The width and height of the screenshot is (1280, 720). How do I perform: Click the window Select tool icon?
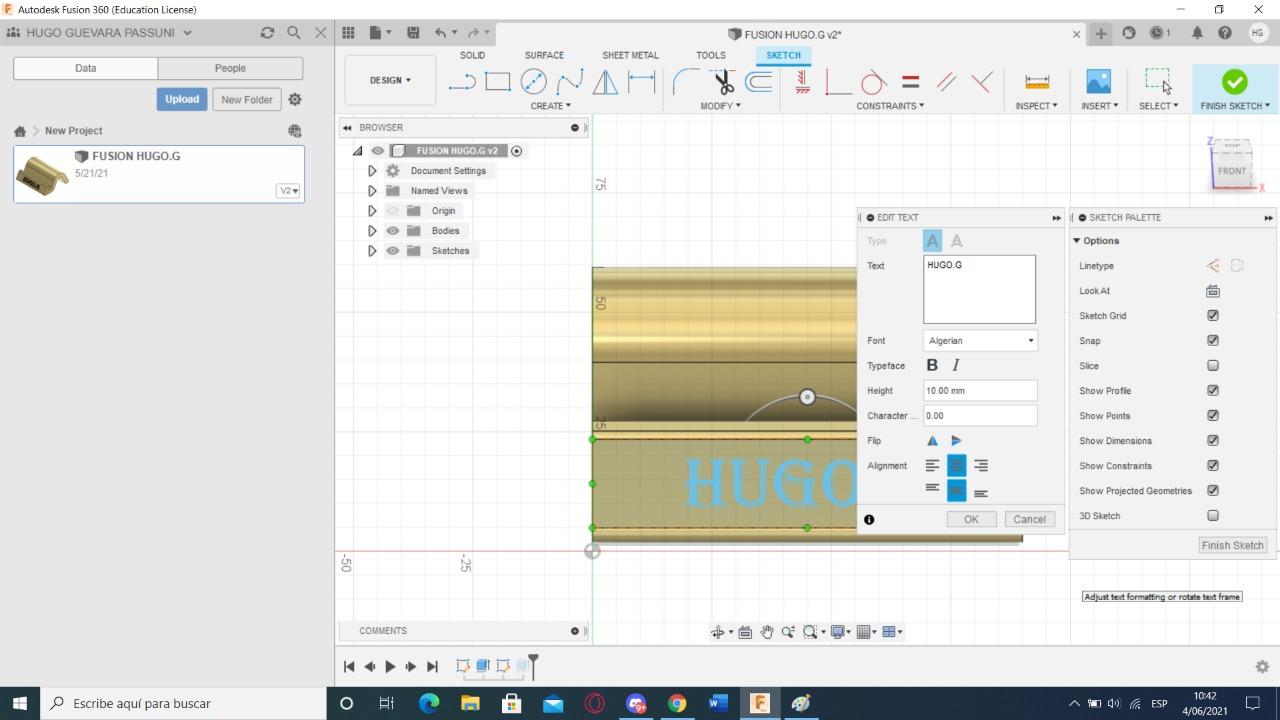1158,82
